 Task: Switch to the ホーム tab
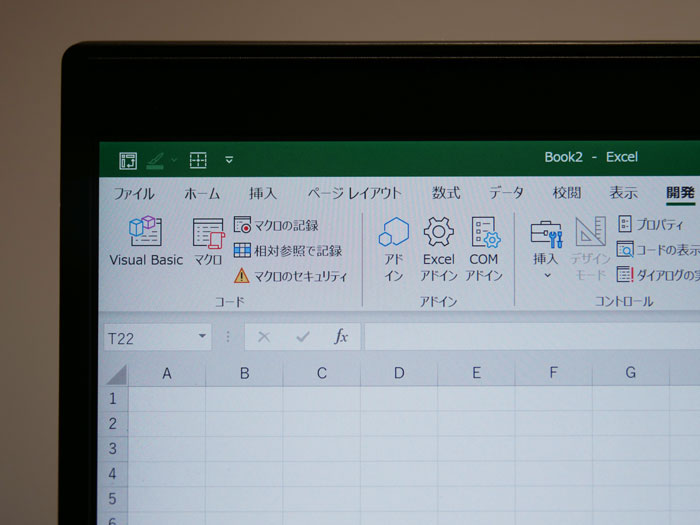point(202,193)
